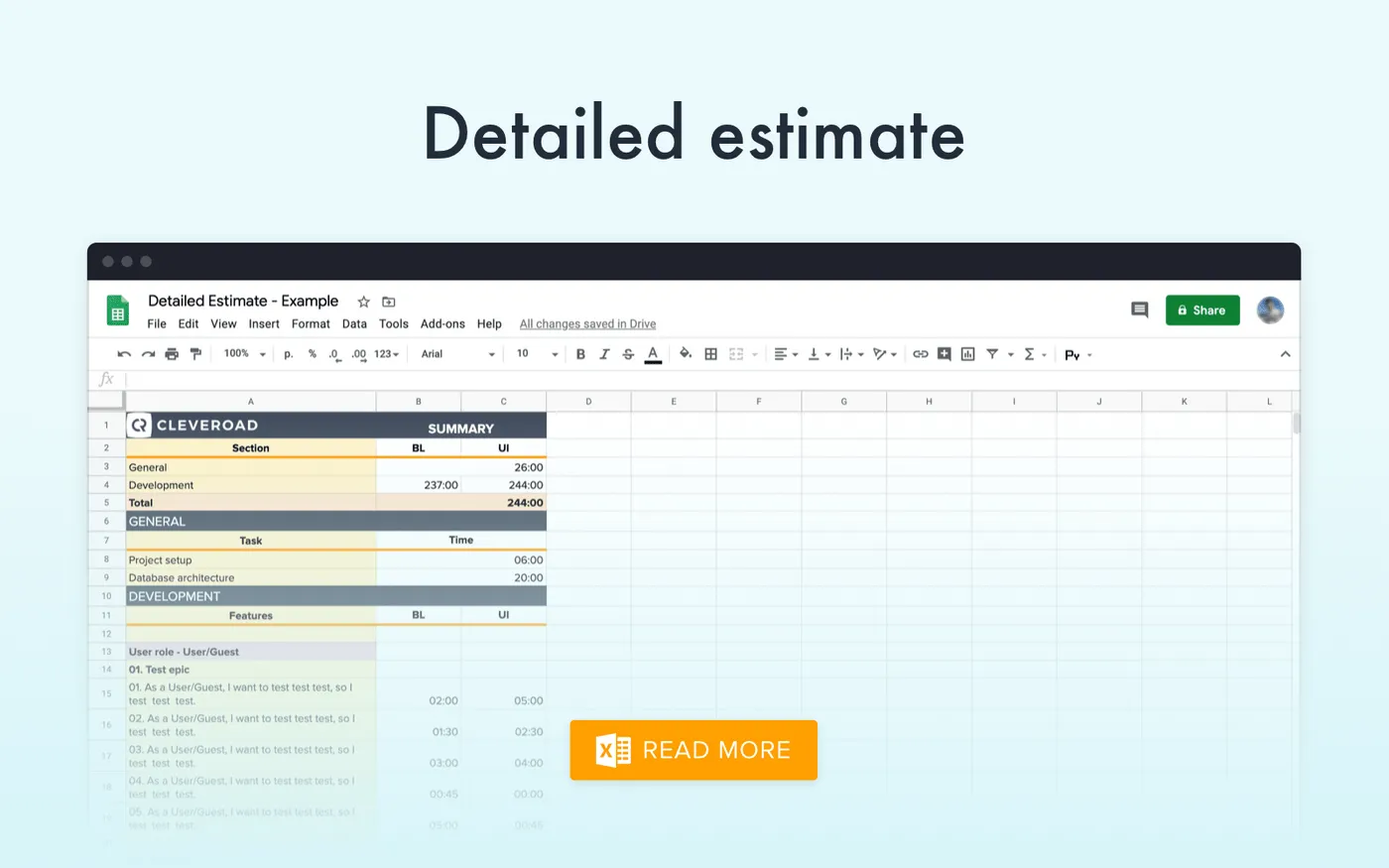Select the Project setup cell
The height and width of the screenshot is (868, 1389).
(251, 559)
